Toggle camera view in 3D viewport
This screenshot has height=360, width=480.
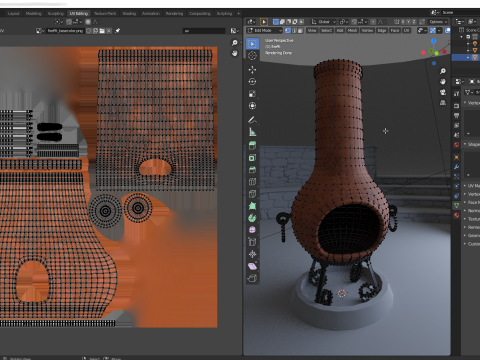point(443,92)
